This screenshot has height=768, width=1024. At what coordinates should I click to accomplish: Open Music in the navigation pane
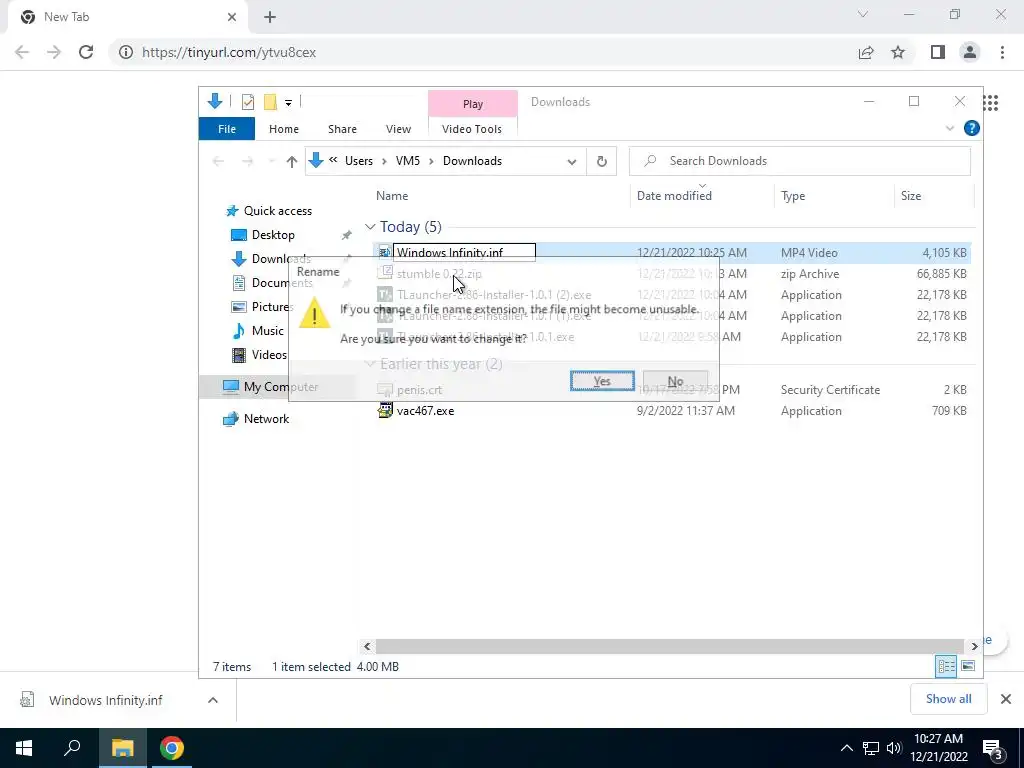(268, 330)
